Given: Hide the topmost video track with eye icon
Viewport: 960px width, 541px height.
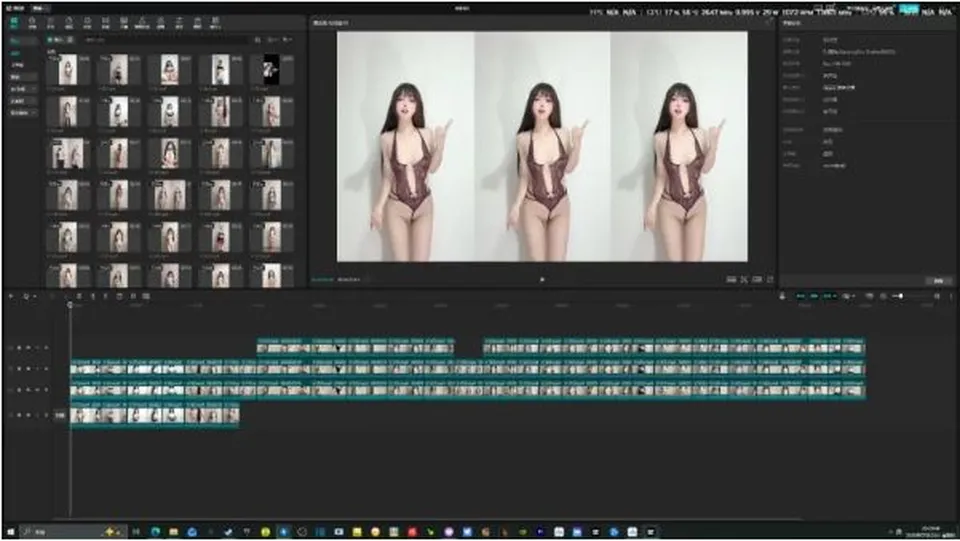Looking at the screenshot, I should [x=28, y=348].
